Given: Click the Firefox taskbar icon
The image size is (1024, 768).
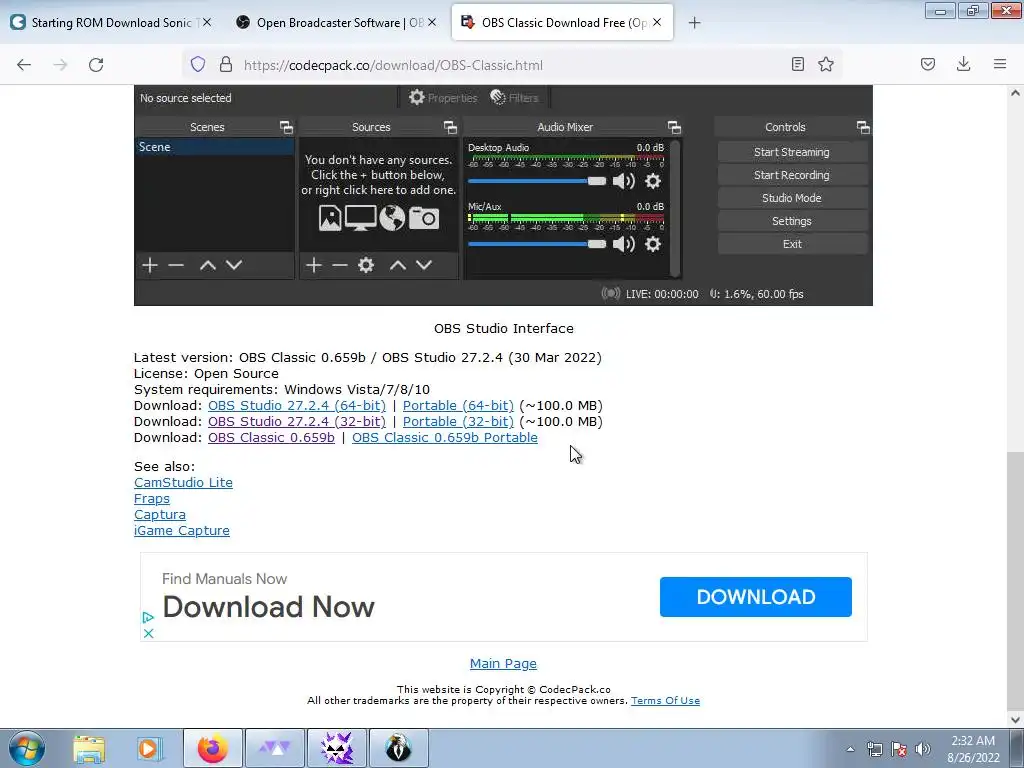Looking at the screenshot, I should pyautogui.click(x=213, y=748).
